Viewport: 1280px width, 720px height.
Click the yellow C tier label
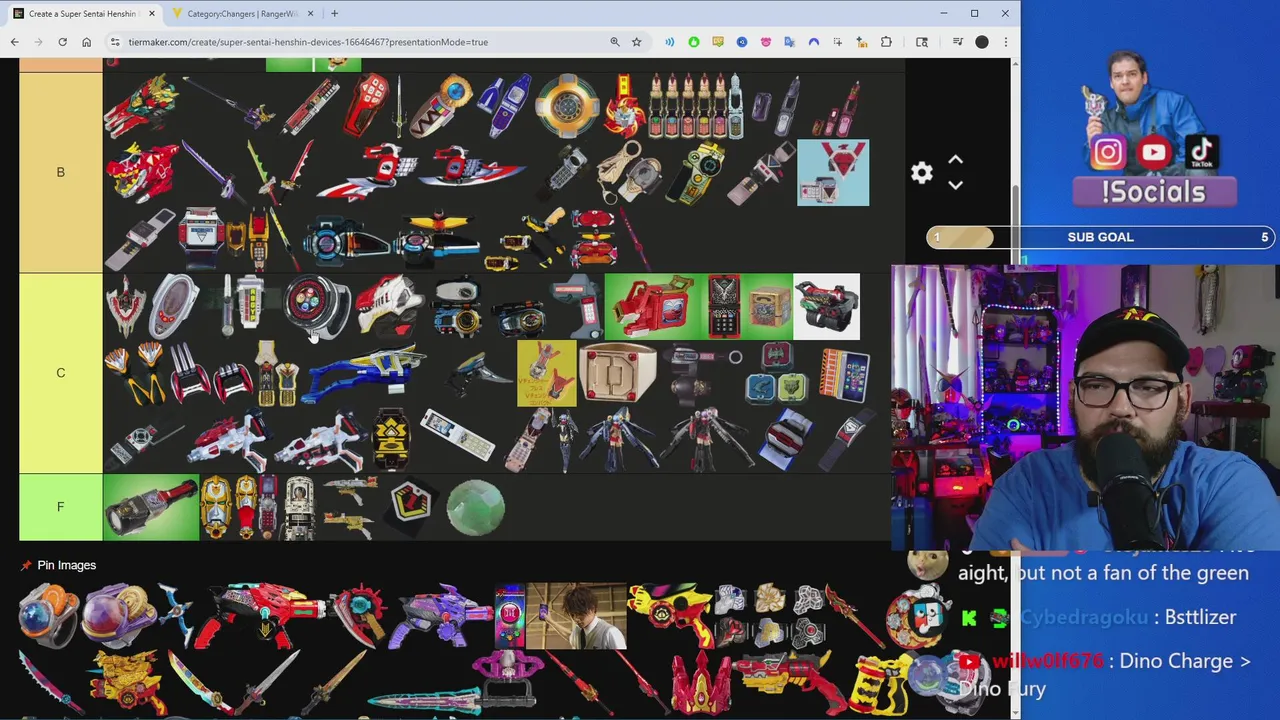pyautogui.click(x=60, y=373)
